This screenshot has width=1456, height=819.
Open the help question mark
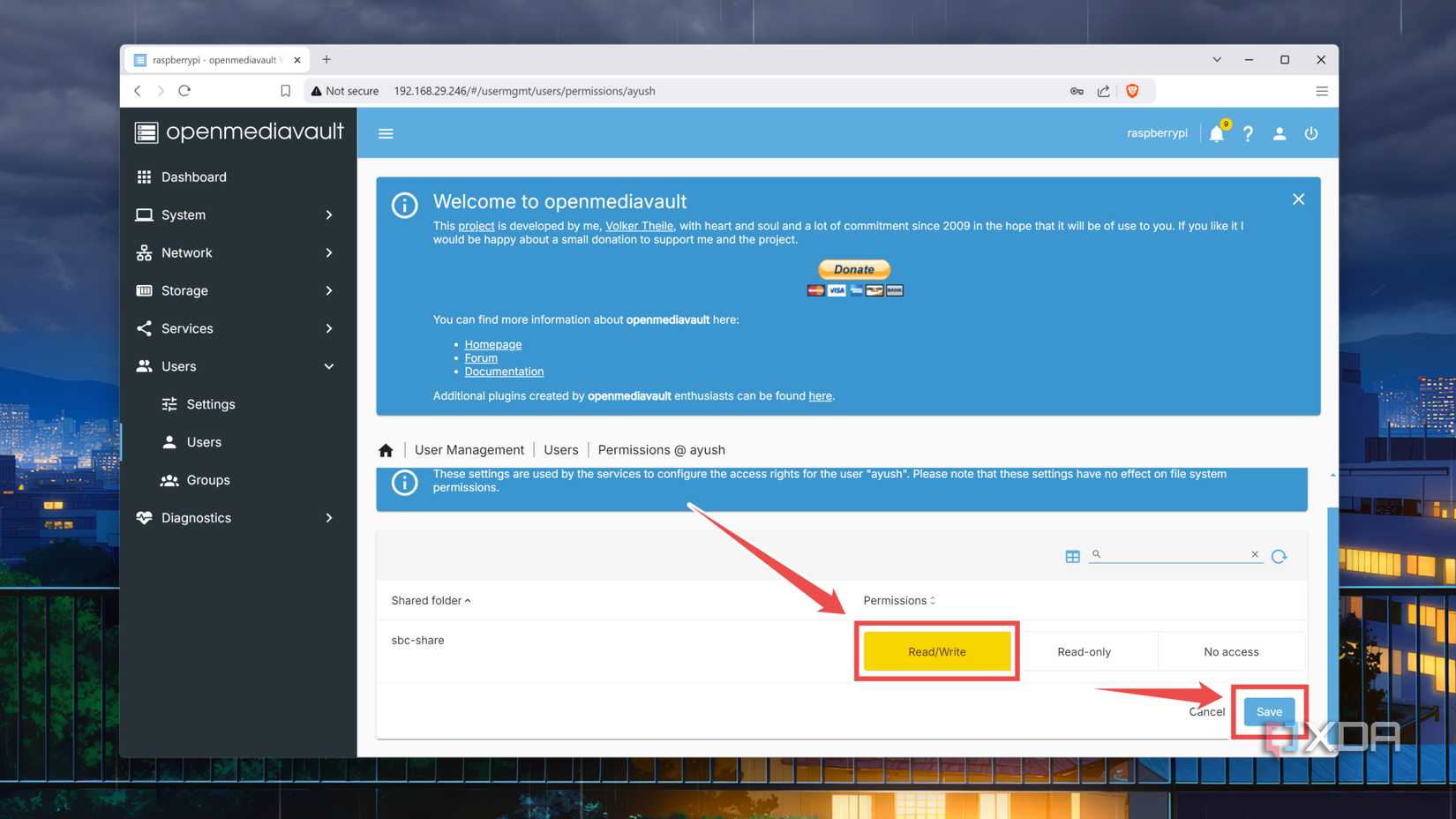[x=1248, y=133]
